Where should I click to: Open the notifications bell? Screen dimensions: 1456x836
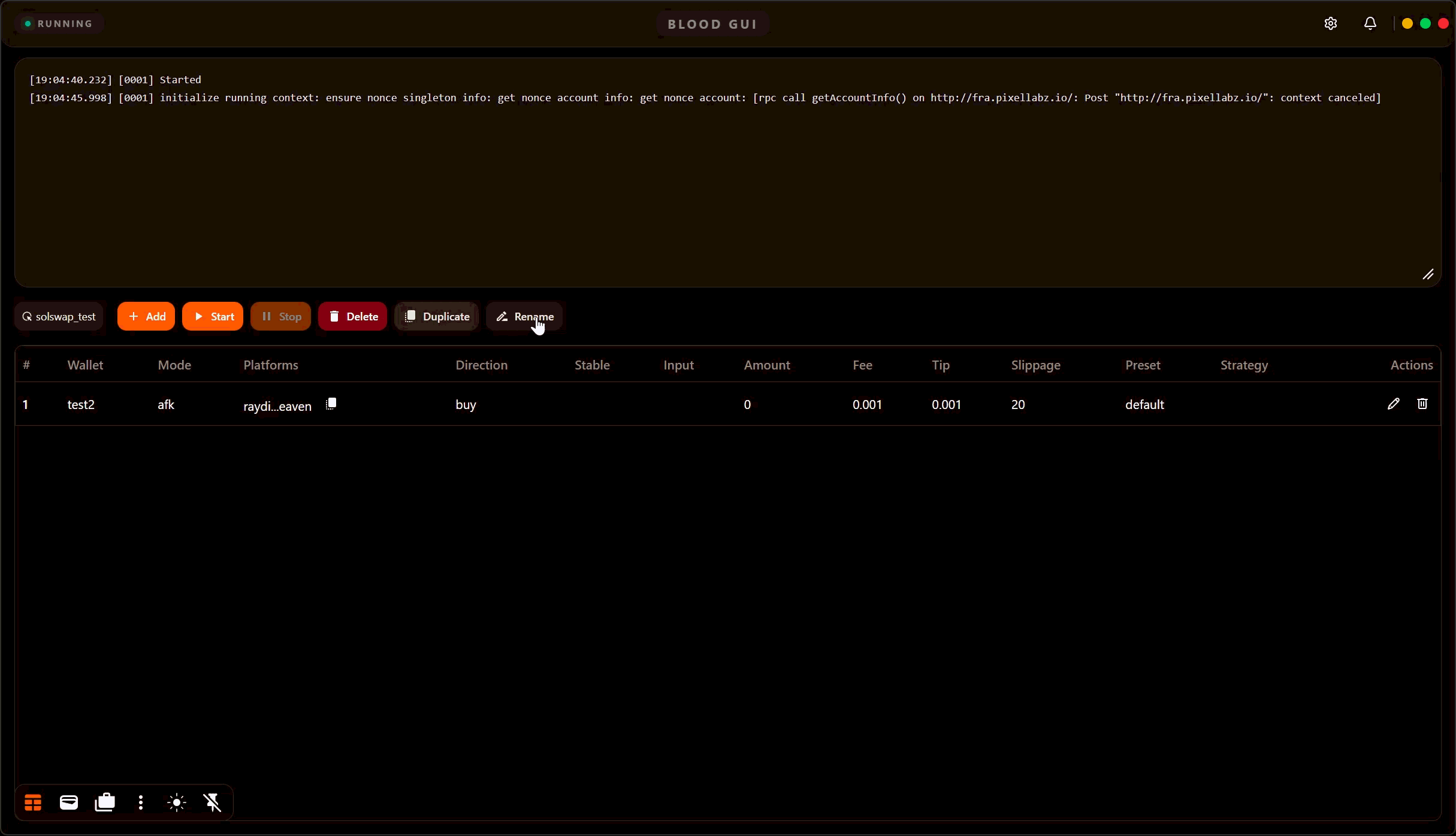[x=1370, y=23]
